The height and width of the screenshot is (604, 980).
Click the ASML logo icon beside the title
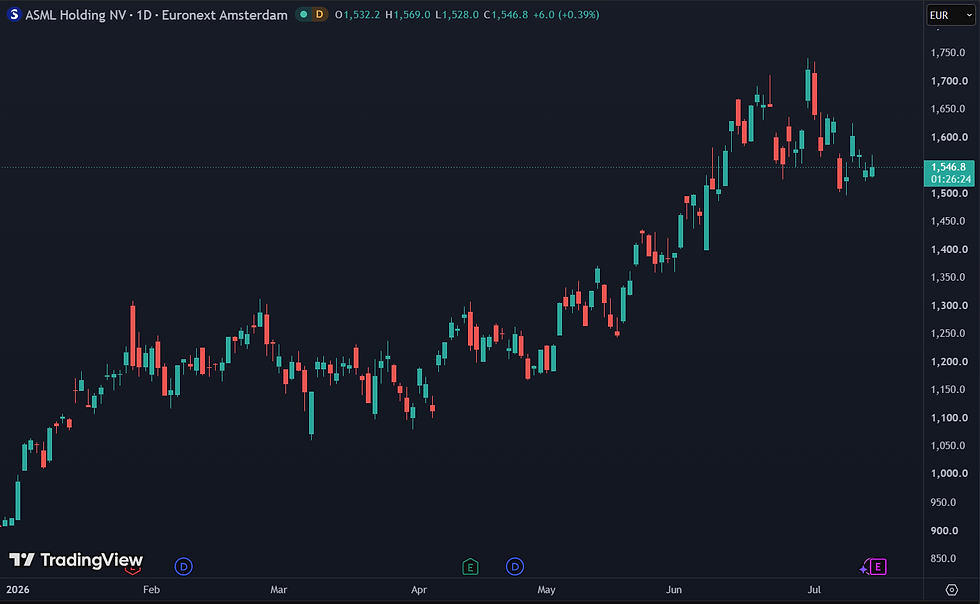click(x=14, y=14)
